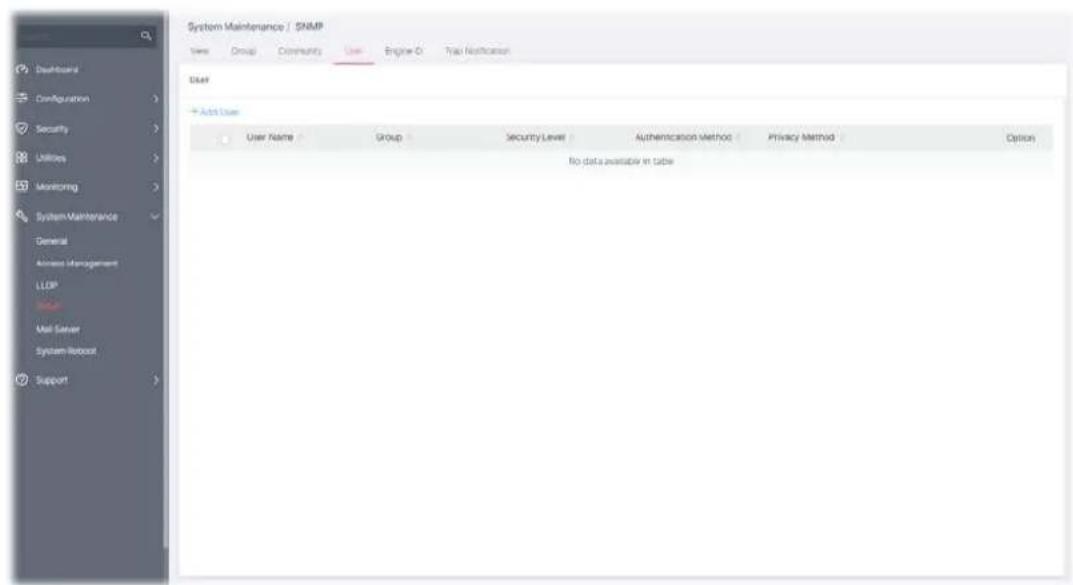Click the Configuration sliders icon
Viewport: 1073px width, 585px height.
[22, 98]
